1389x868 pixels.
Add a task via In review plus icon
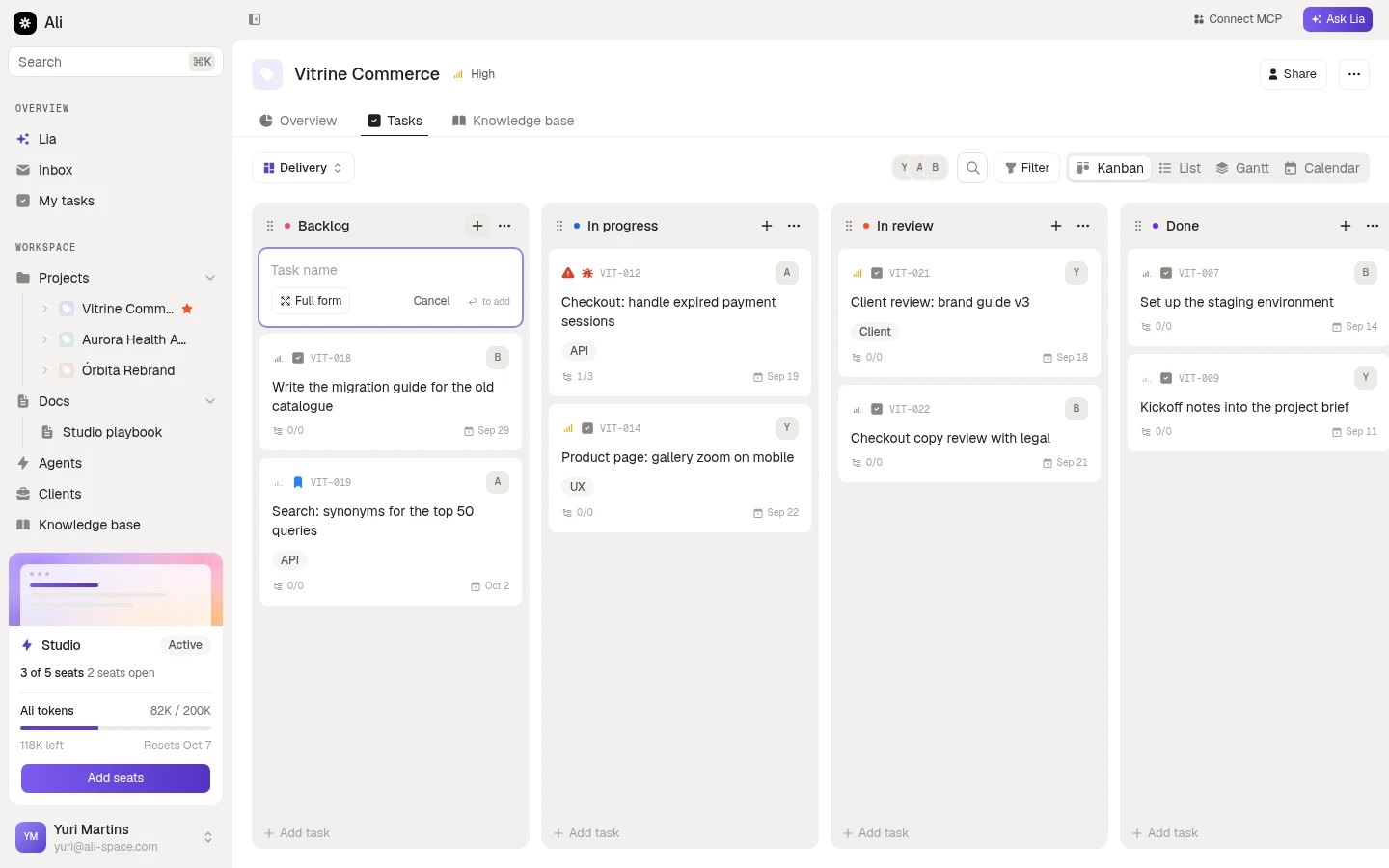point(1056,226)
